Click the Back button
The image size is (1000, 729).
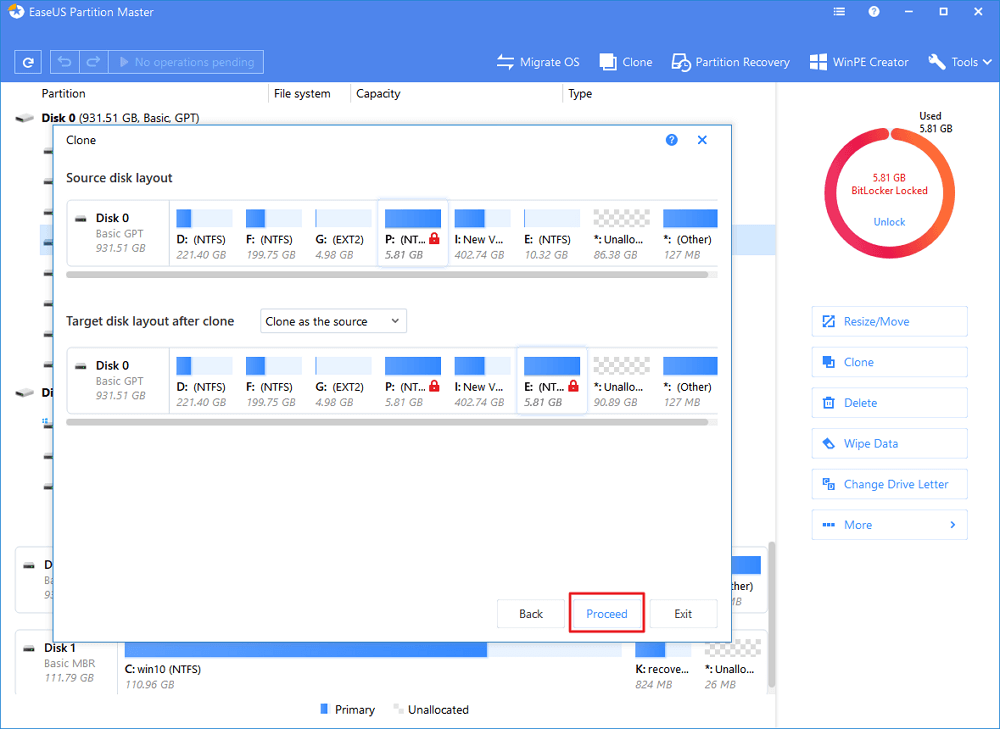(531, 614)
